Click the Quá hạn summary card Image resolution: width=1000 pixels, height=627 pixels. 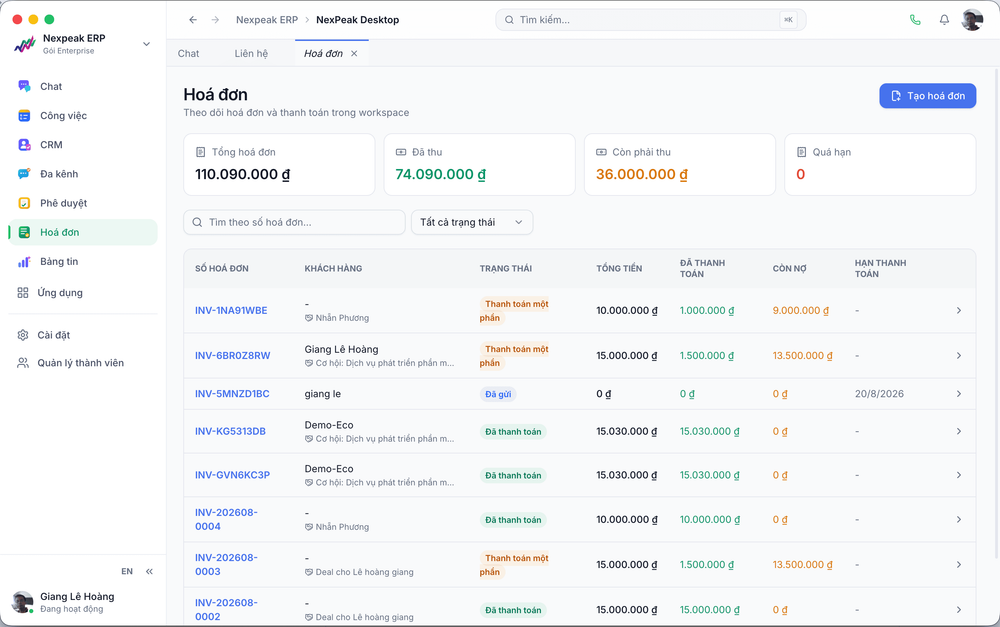coord(880,165)
